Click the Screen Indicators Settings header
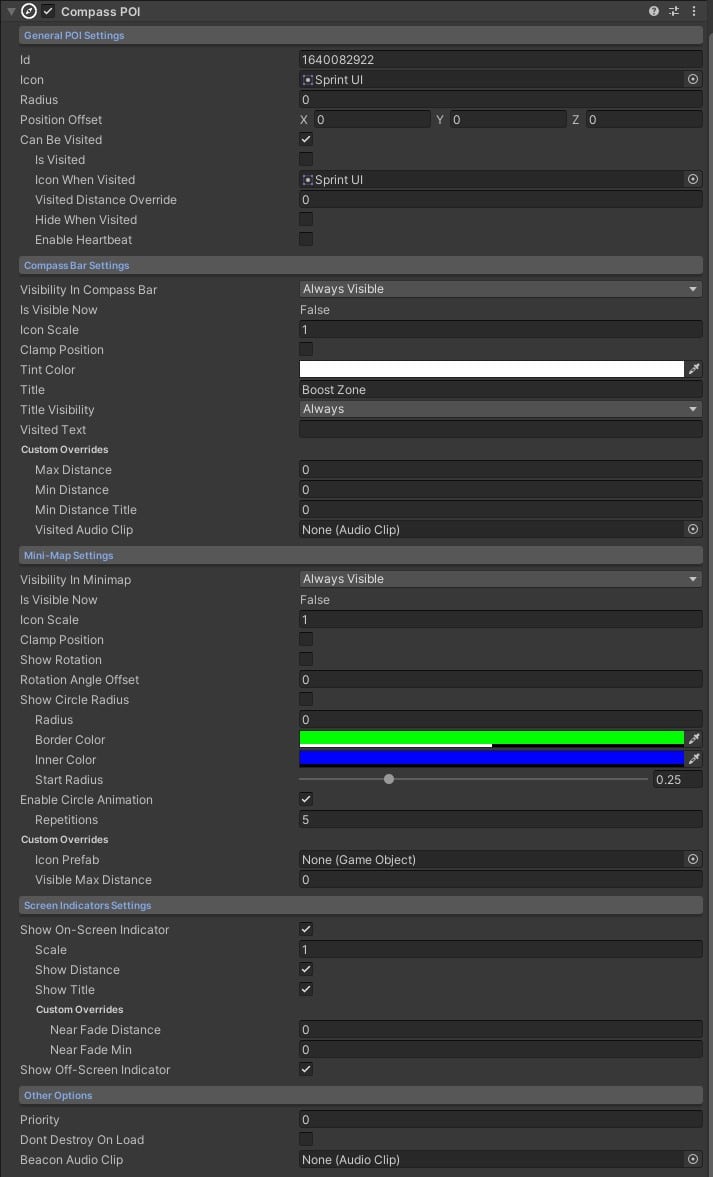Screen dimensions: 713x1177 click(88, 906)
